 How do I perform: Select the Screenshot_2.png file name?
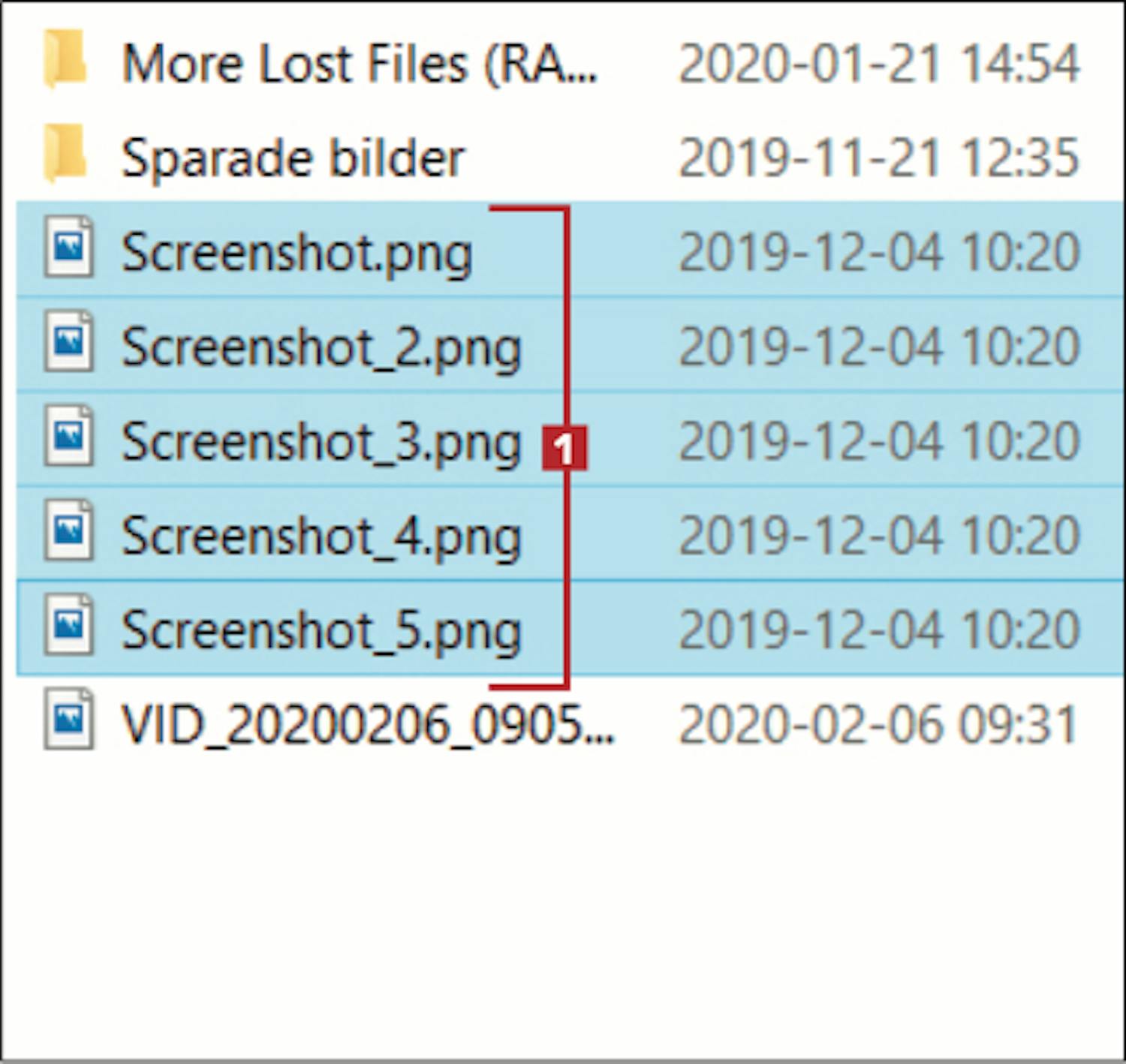(321, 349)
